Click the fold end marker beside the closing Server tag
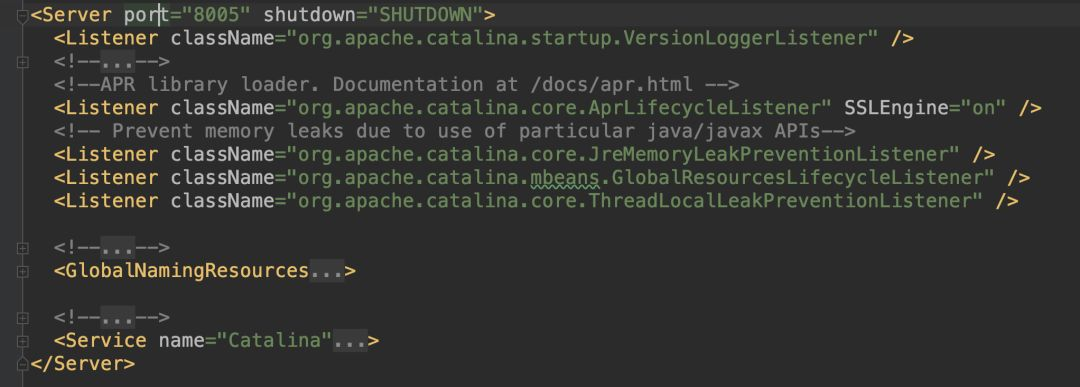The height and width of the screenshot is (387, 1080). point(23,363)
